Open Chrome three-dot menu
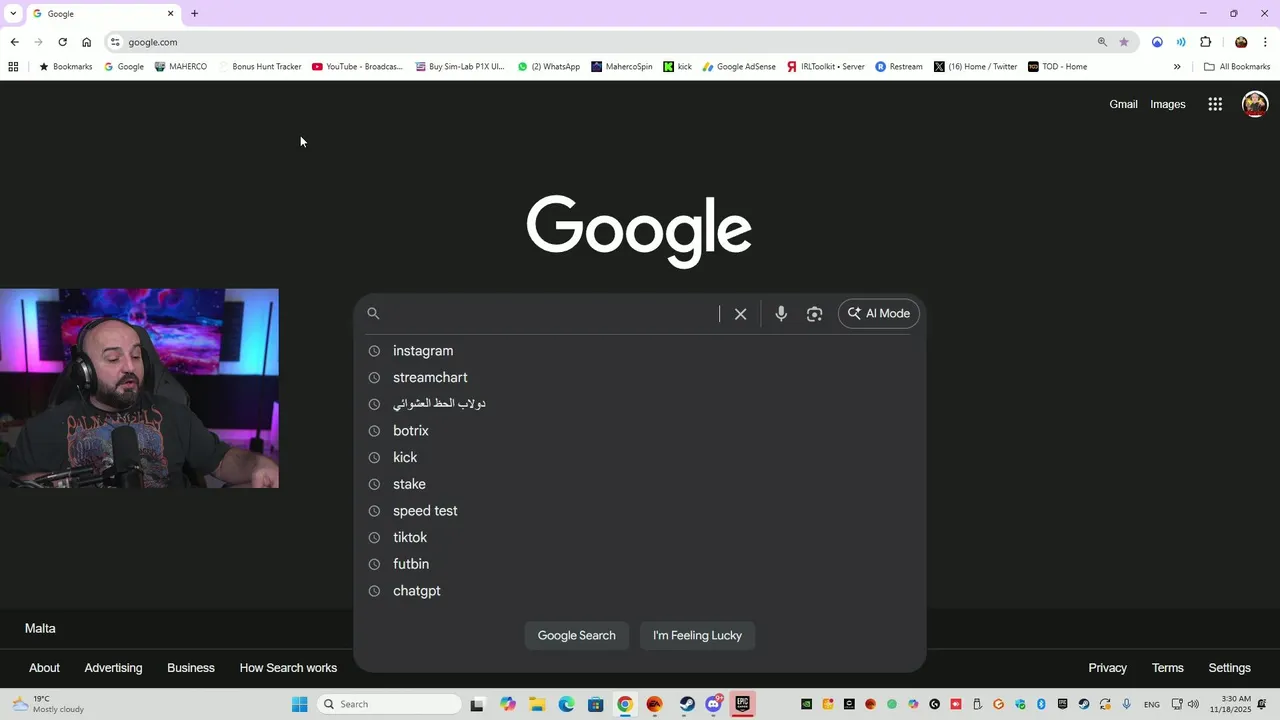 [1265, 42]
